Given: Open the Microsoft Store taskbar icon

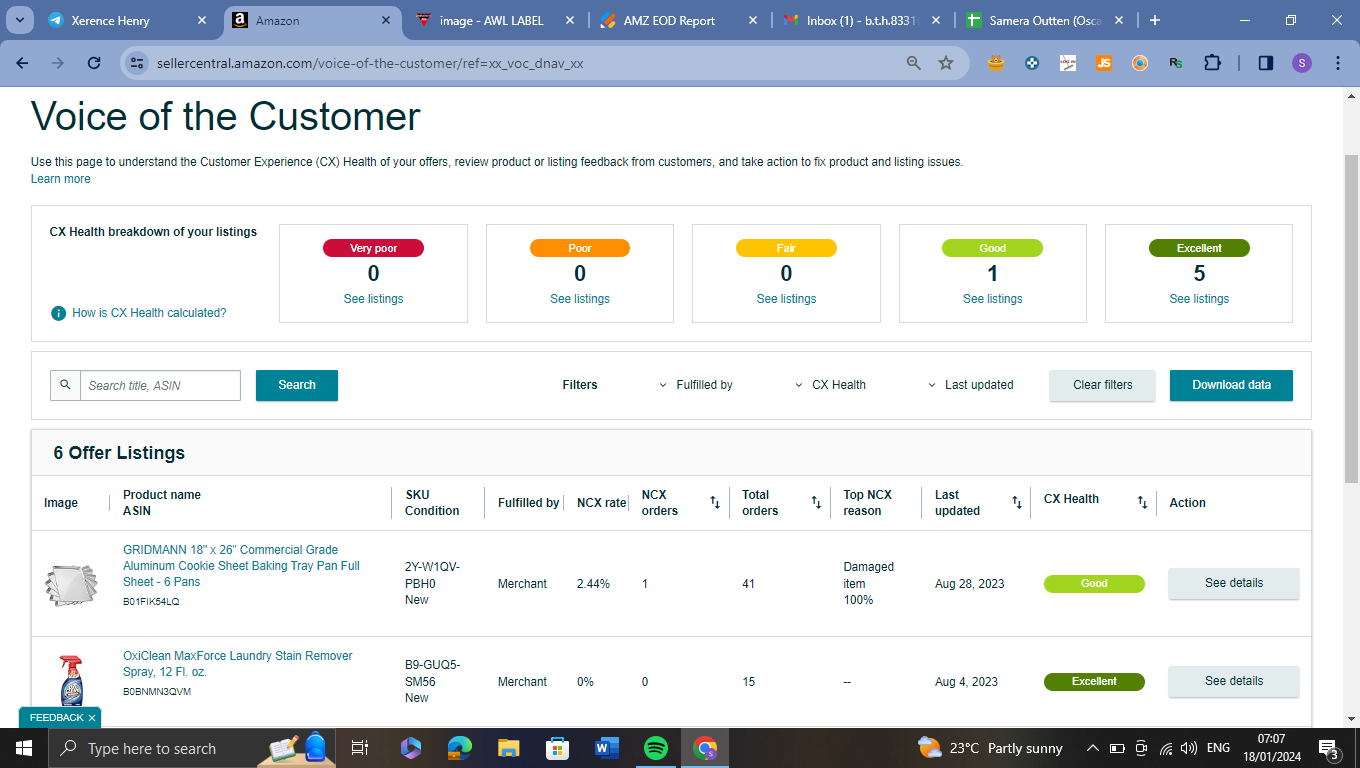Looking at the screenshot, I should coord(558,748).
